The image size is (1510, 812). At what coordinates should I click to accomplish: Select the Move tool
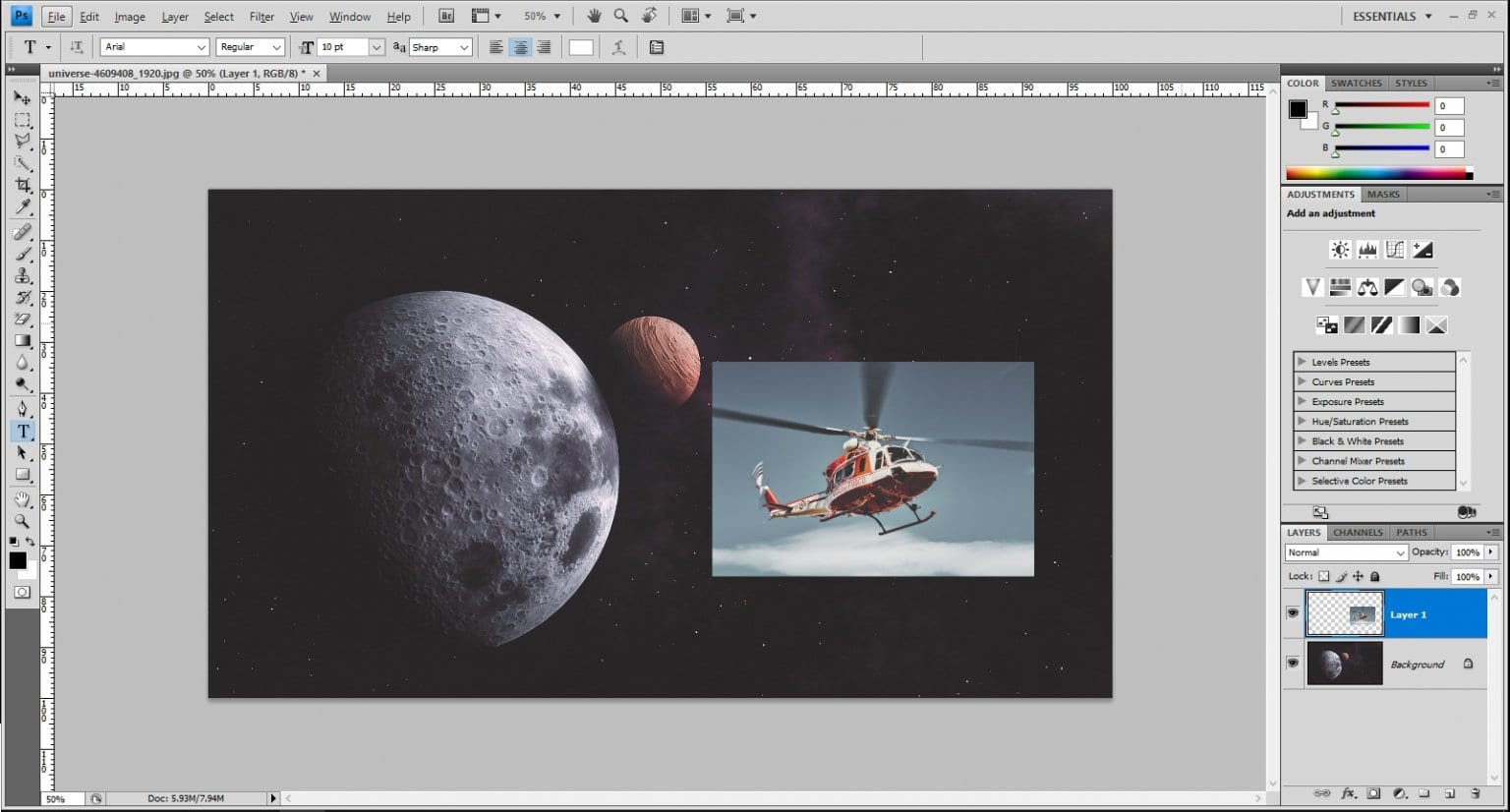23,96
